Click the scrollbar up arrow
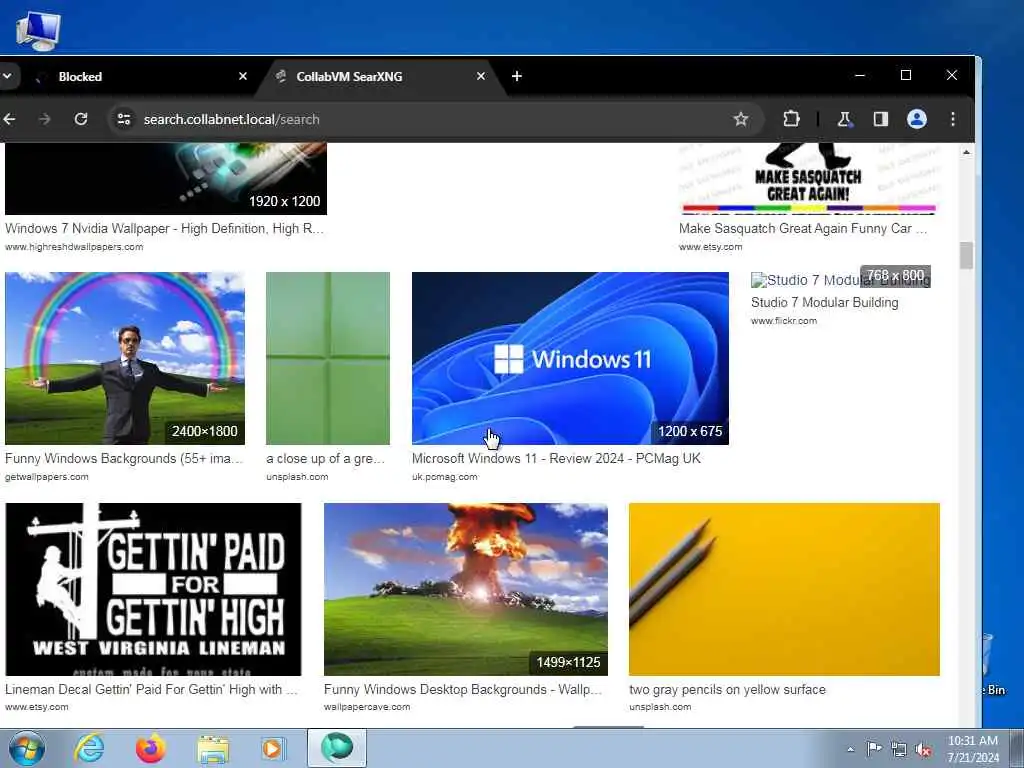 coord(966,152)
